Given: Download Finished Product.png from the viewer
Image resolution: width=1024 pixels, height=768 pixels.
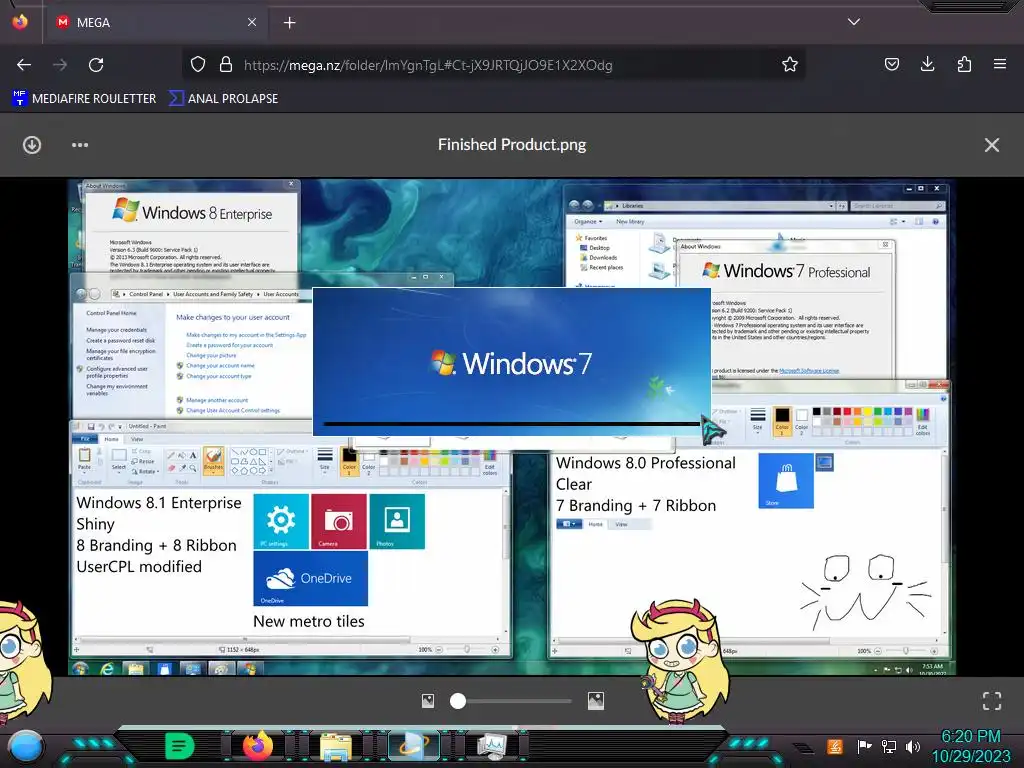Looking at the screenshot, I should (31, 145).
